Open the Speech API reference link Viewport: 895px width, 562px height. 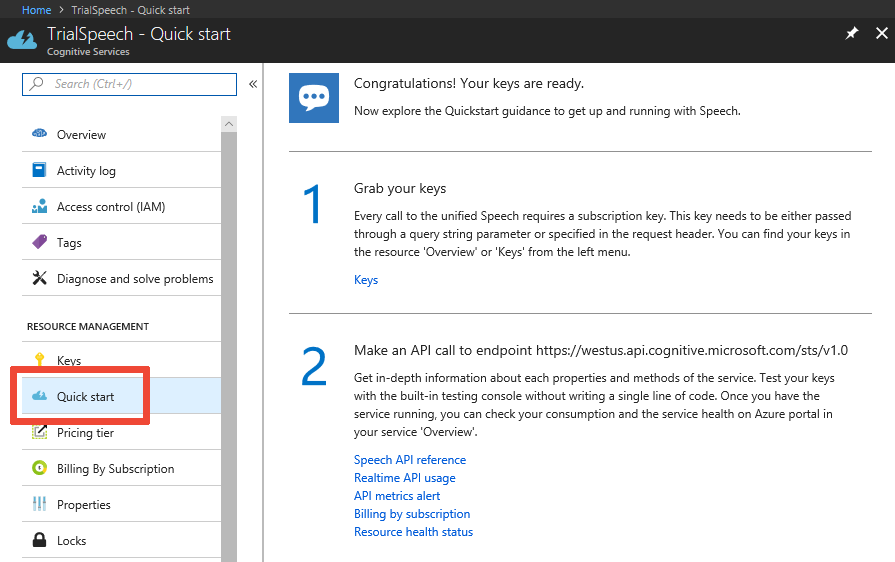point(410,460)
